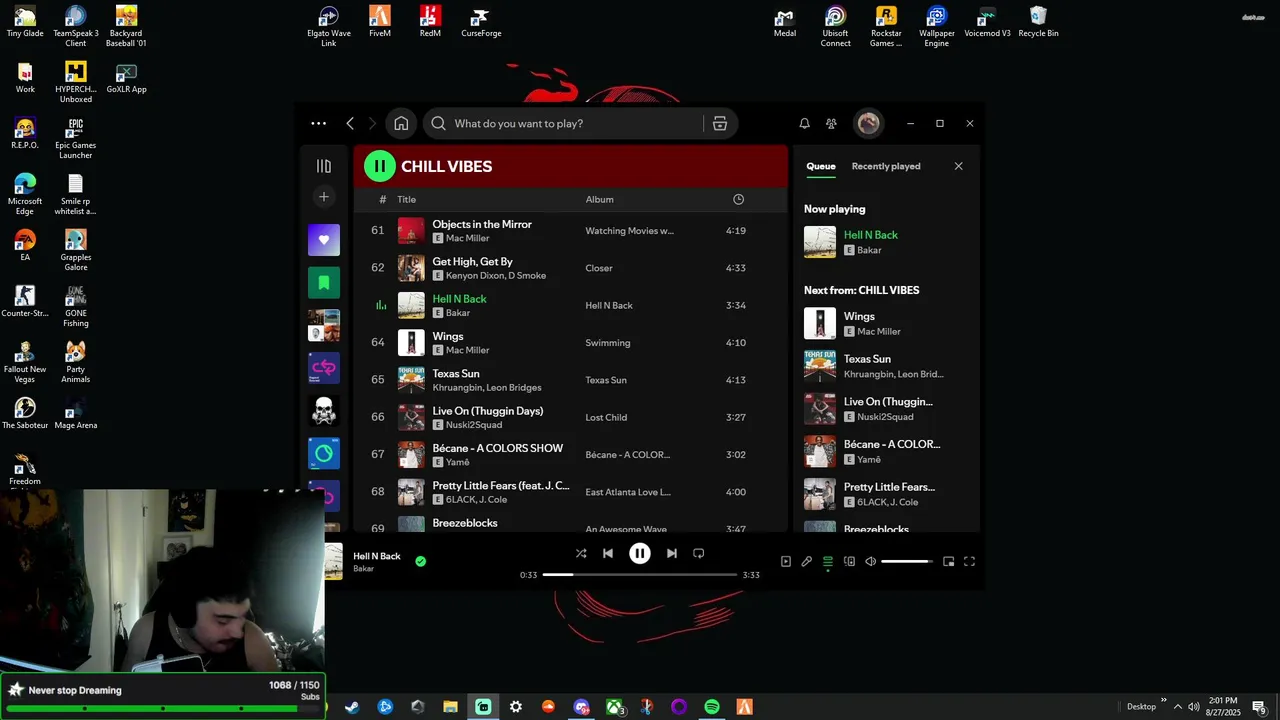Select Bécane - A COLORS SHOW track row

[571, 455]
